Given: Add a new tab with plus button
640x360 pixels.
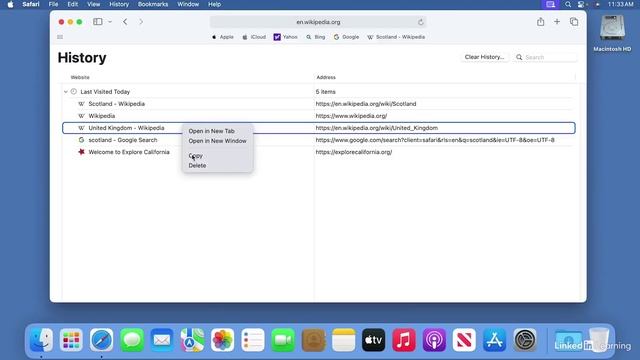Looking at the screenshot, I should point(557,22).
